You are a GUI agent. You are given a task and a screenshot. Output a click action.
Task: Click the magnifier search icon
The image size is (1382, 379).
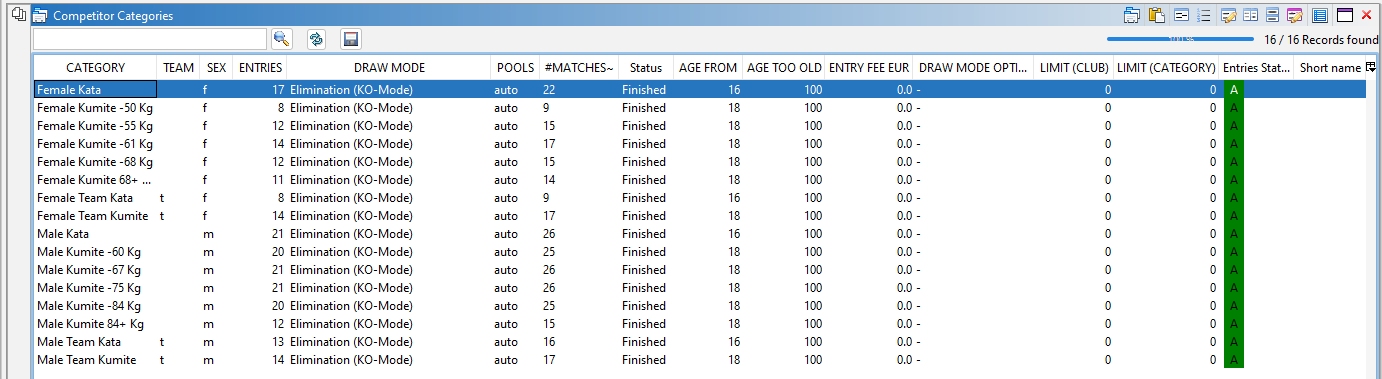(x=281, y=39)
